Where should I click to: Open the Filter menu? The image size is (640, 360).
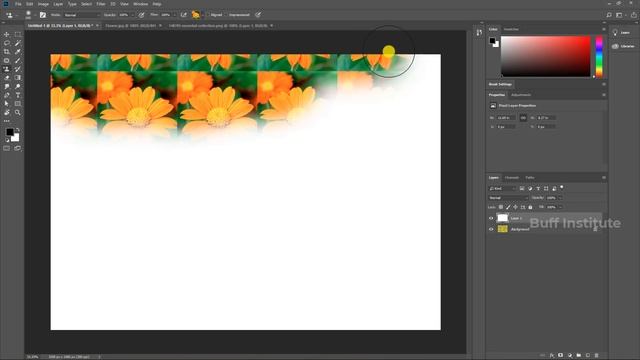pos(101,4)
